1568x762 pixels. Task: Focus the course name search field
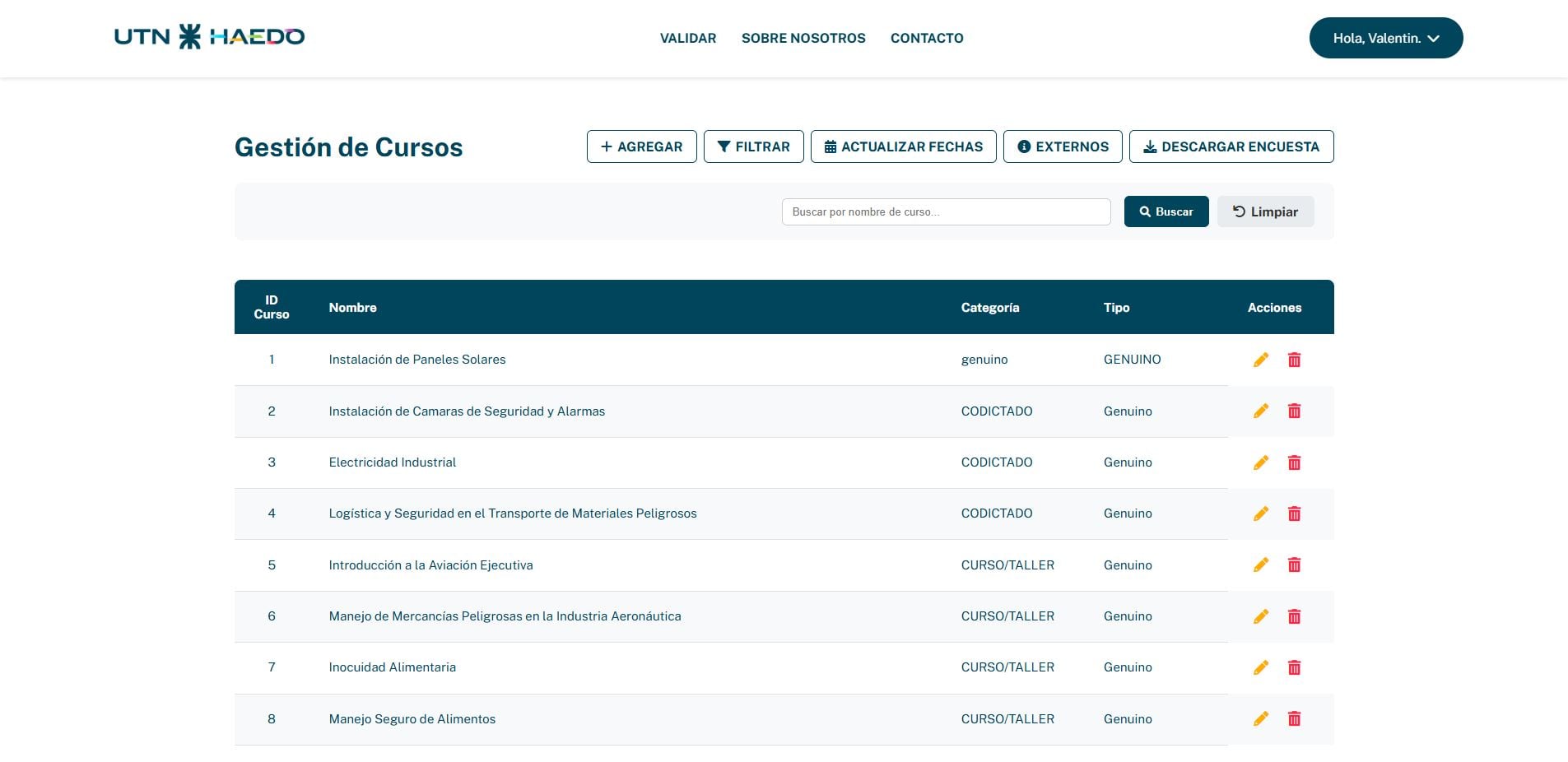point(946,211)
